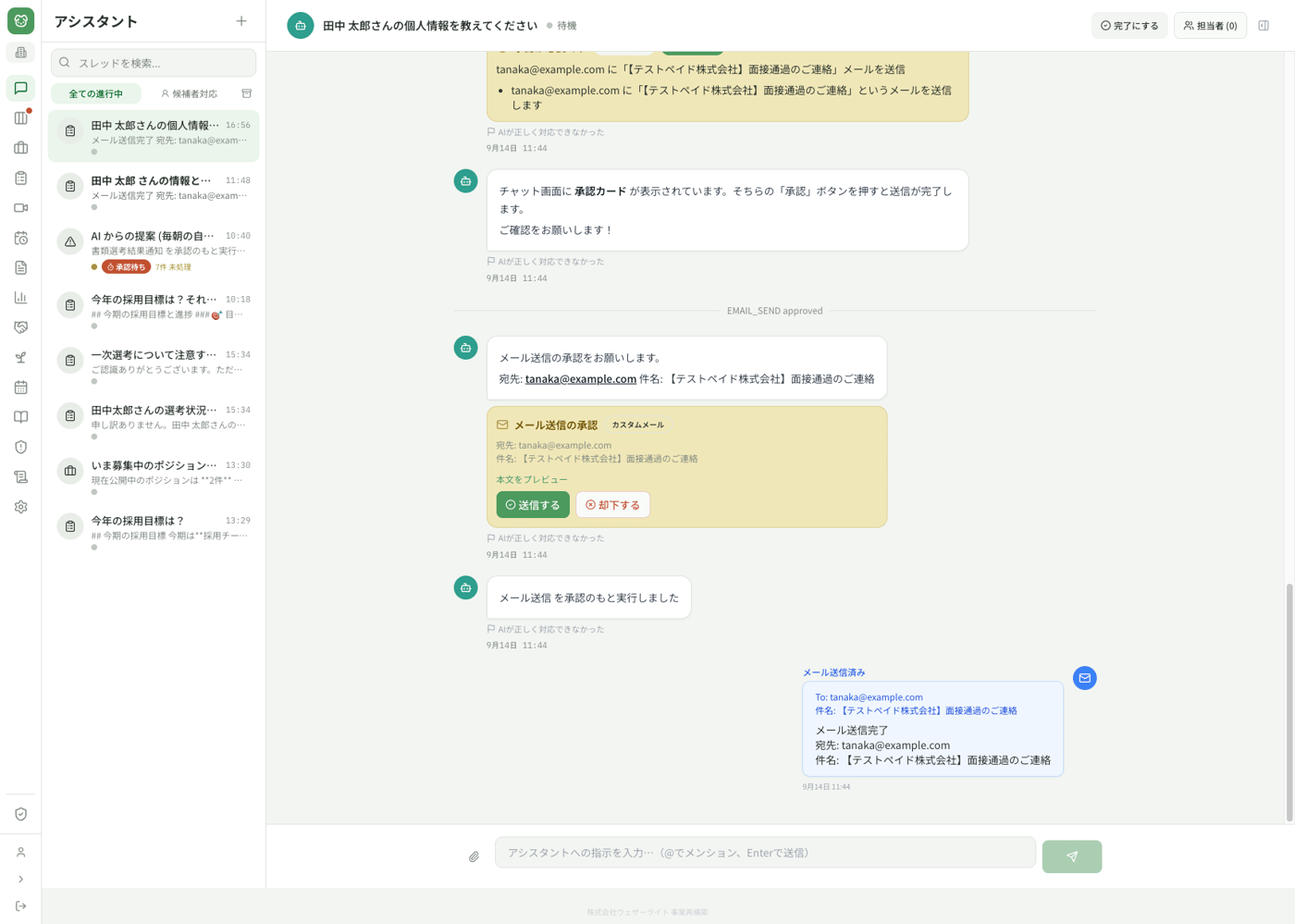
Task: Open the calendar grid sidebar icon
Action: point(20,388)
